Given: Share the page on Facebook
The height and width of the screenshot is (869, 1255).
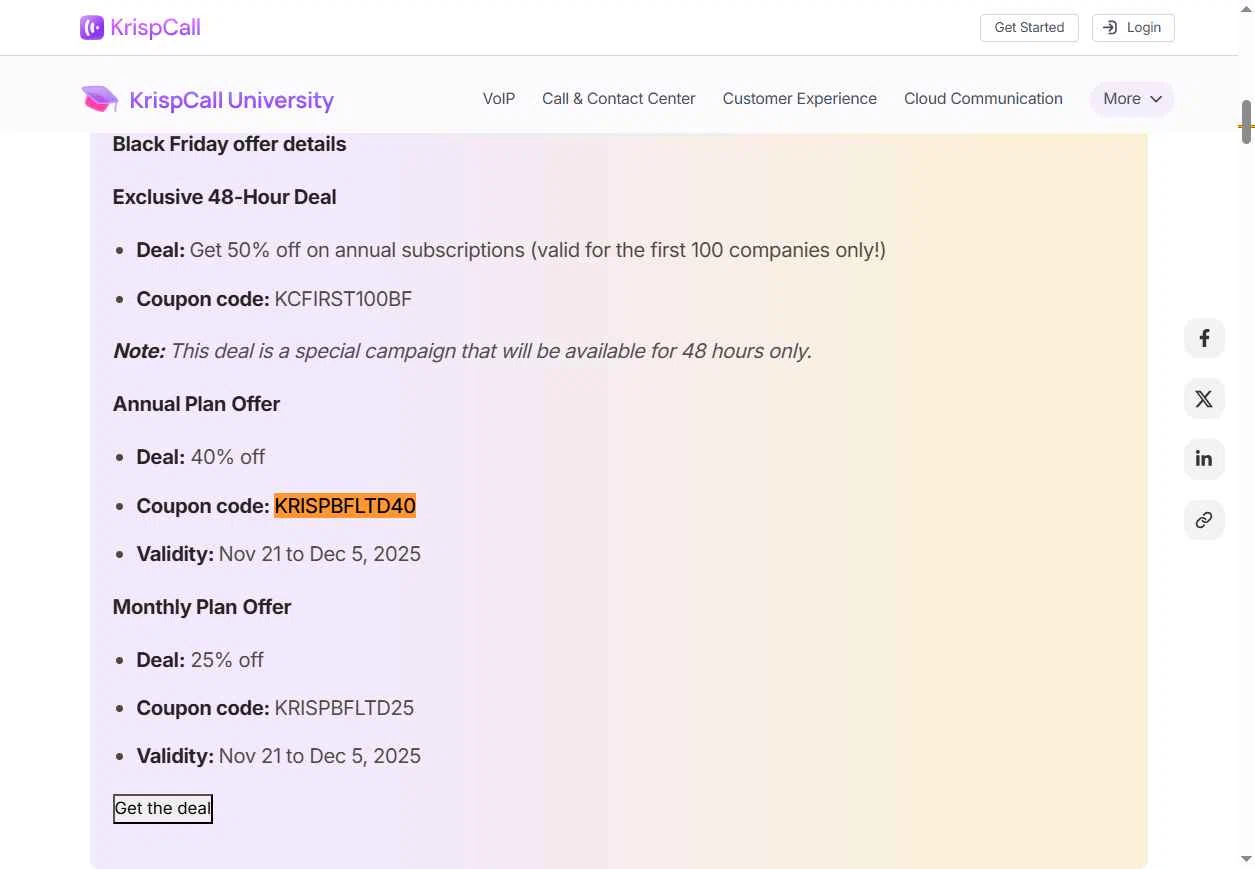Looking at the screenshot, I should pos(1204,338).
